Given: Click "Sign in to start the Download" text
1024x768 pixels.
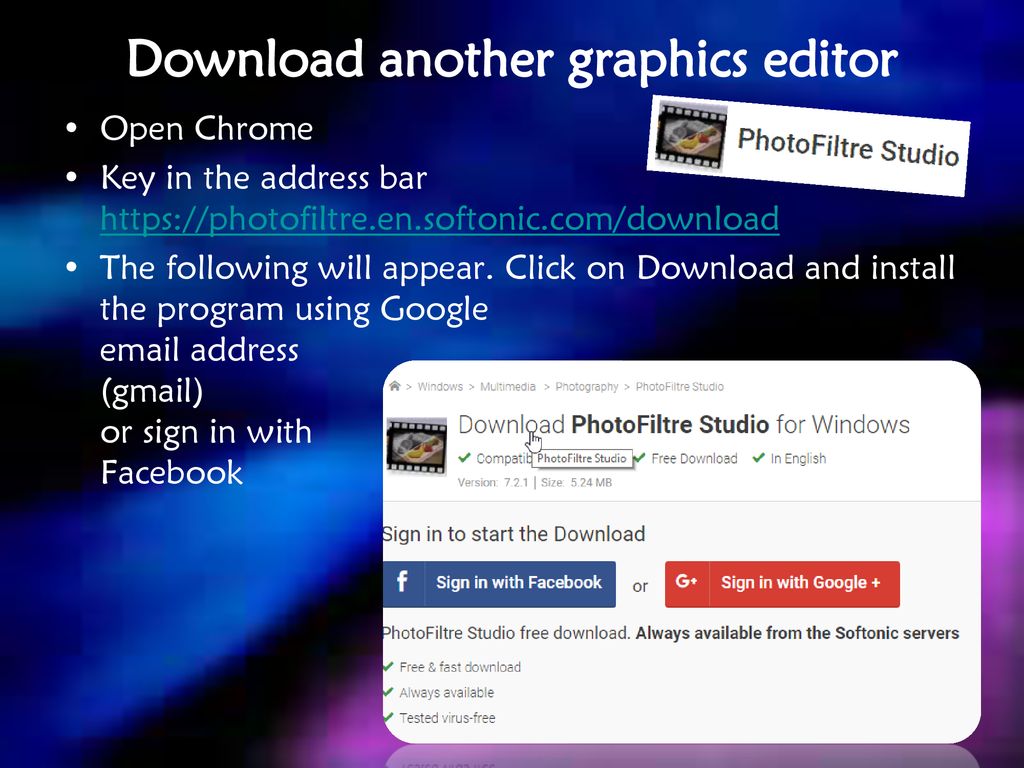Looking at the screenshot, I should [x=514, y=534].
